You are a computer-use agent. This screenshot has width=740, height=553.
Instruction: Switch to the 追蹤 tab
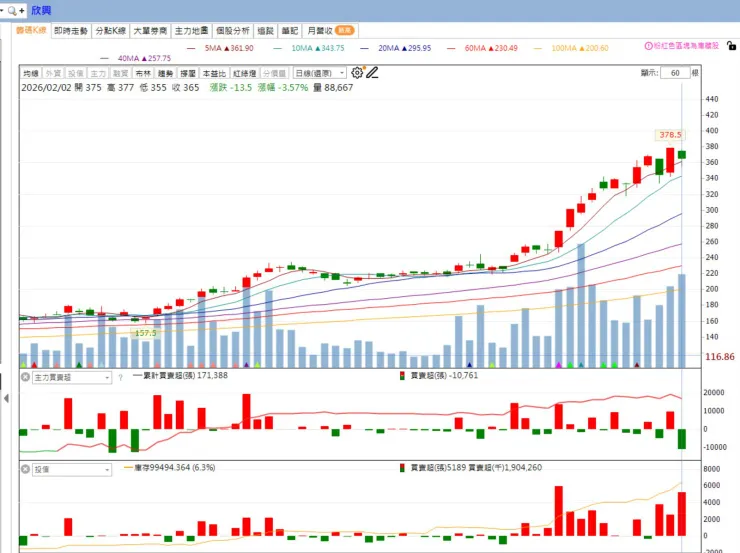pos(266,31)
